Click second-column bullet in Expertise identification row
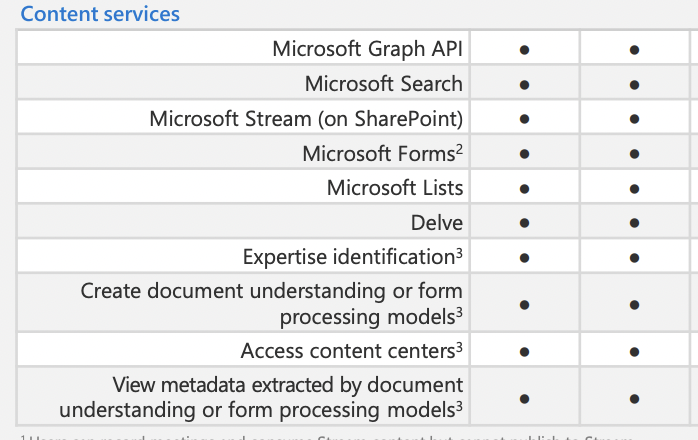 pos(634,258)
